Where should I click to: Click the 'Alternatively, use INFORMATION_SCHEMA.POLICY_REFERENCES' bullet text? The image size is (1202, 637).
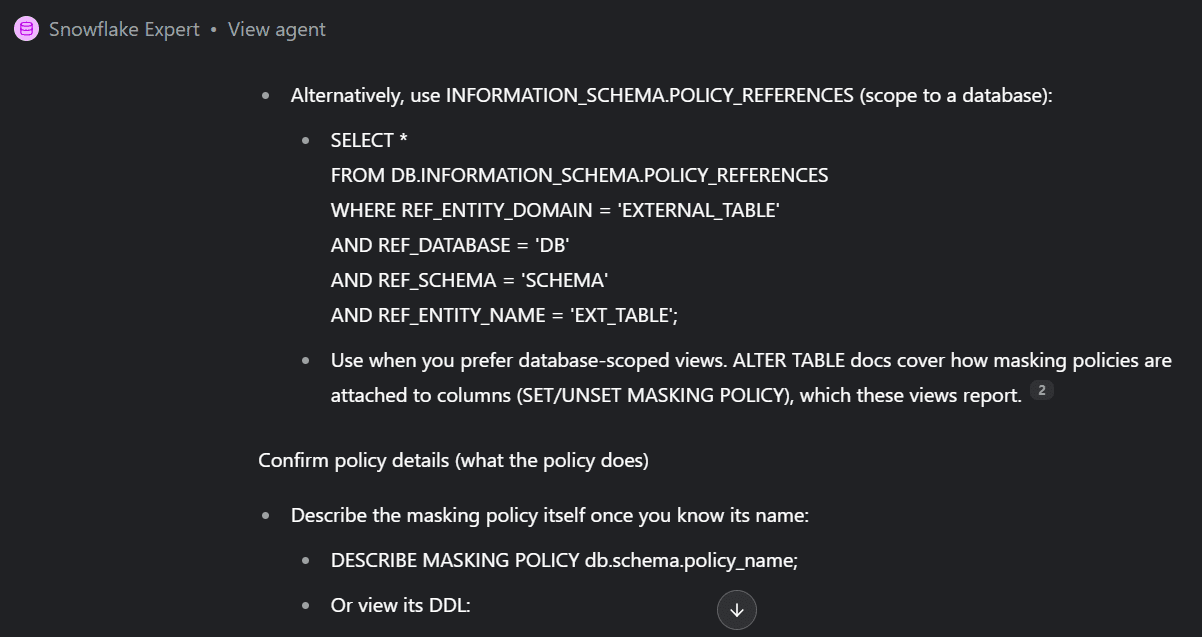pos(670,95)
